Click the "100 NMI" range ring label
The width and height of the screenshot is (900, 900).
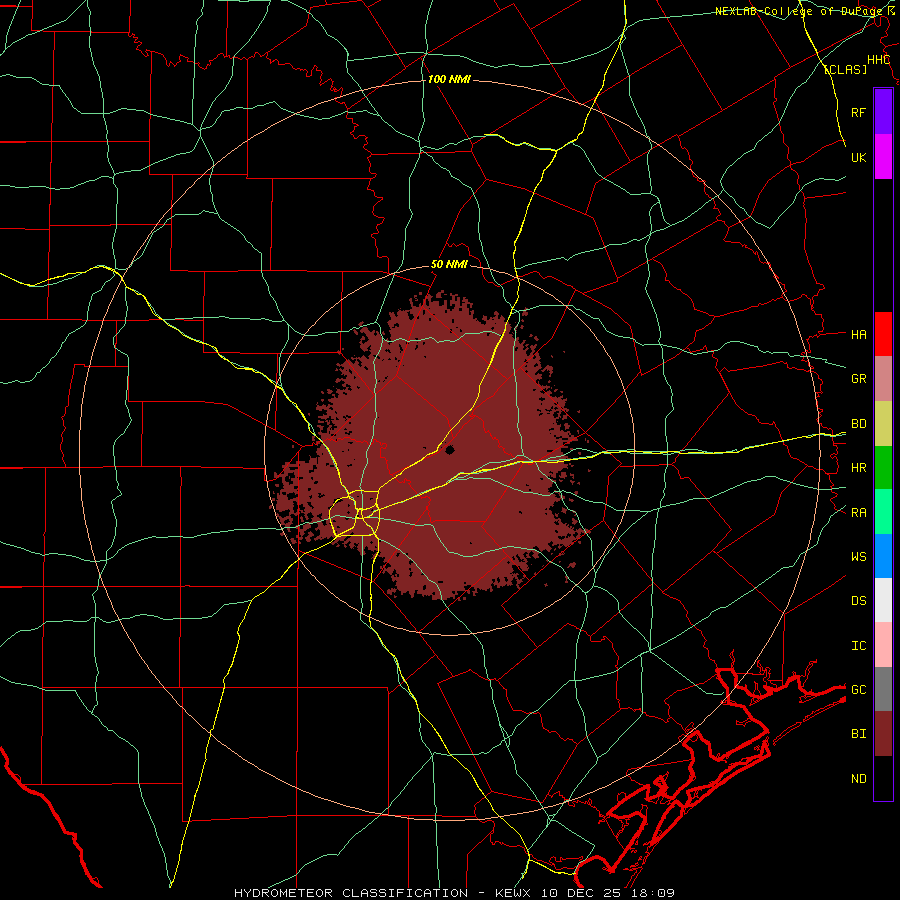[x=449, y=79]
